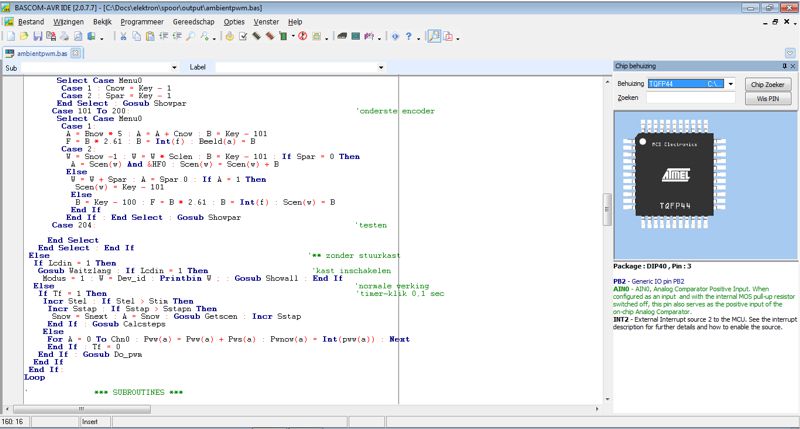The image size is (800, 429).
Task: Open the program chip dropdown arrow
Action: 293,36
